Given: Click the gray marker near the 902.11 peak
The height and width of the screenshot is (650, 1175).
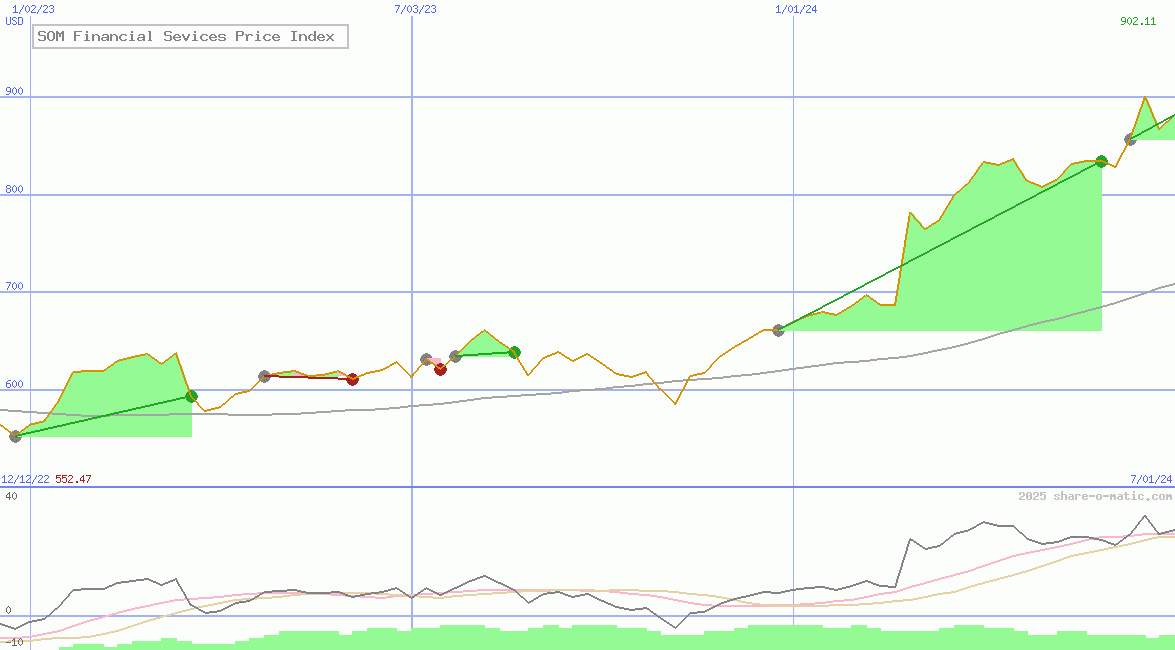Looking at the screenshot, I should click(1130, 141).
